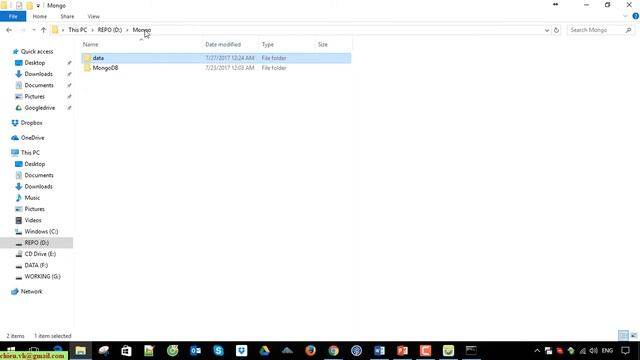Image resolution: width=640 pixels, height=360 pixels.
Task: Click the data folder's yellow icon
Action: click(x=87, y=58)
